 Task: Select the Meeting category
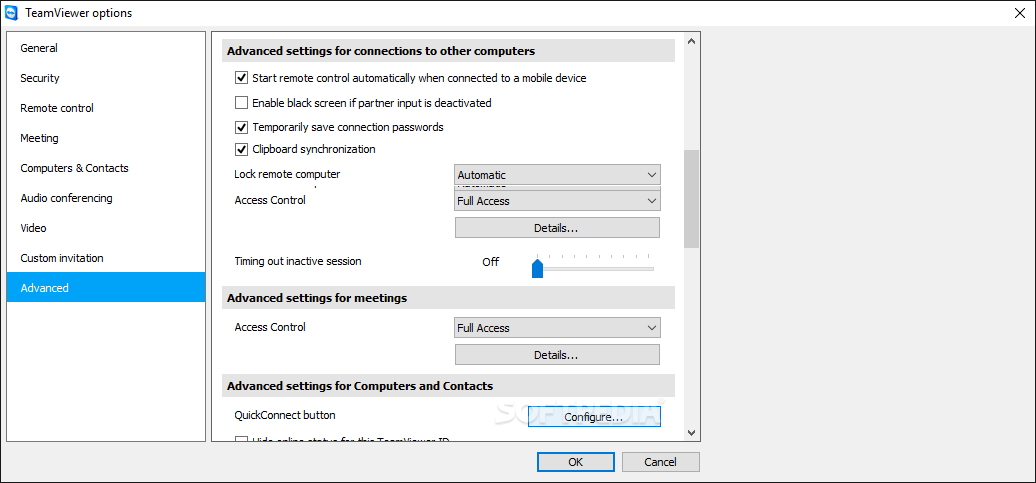pos(106,138)
